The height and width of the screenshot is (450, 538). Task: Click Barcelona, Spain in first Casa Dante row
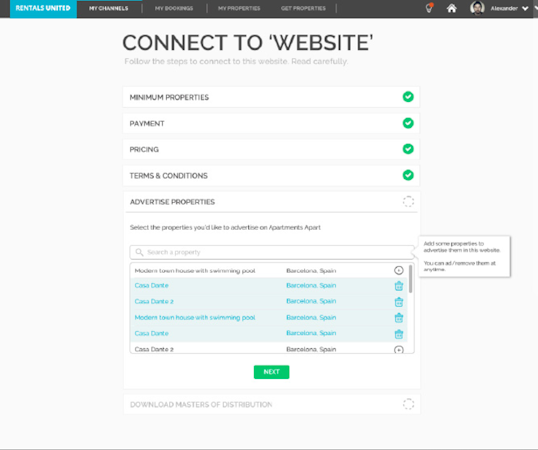tap(311, 285)
